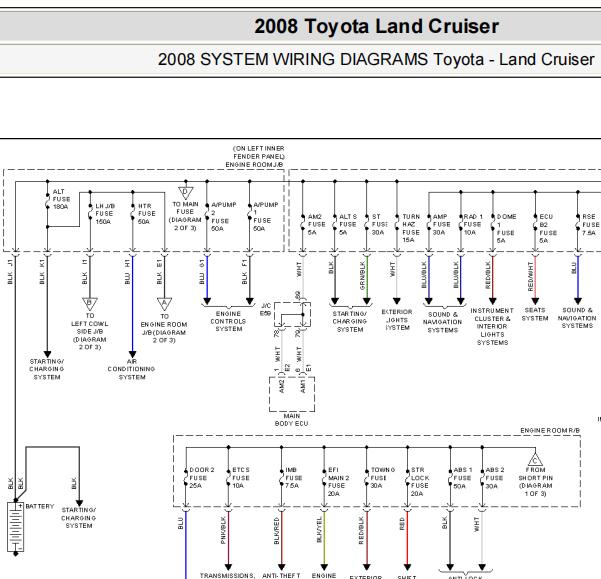Click the TURN HAZ FUSE 15A label

(411, 228)
